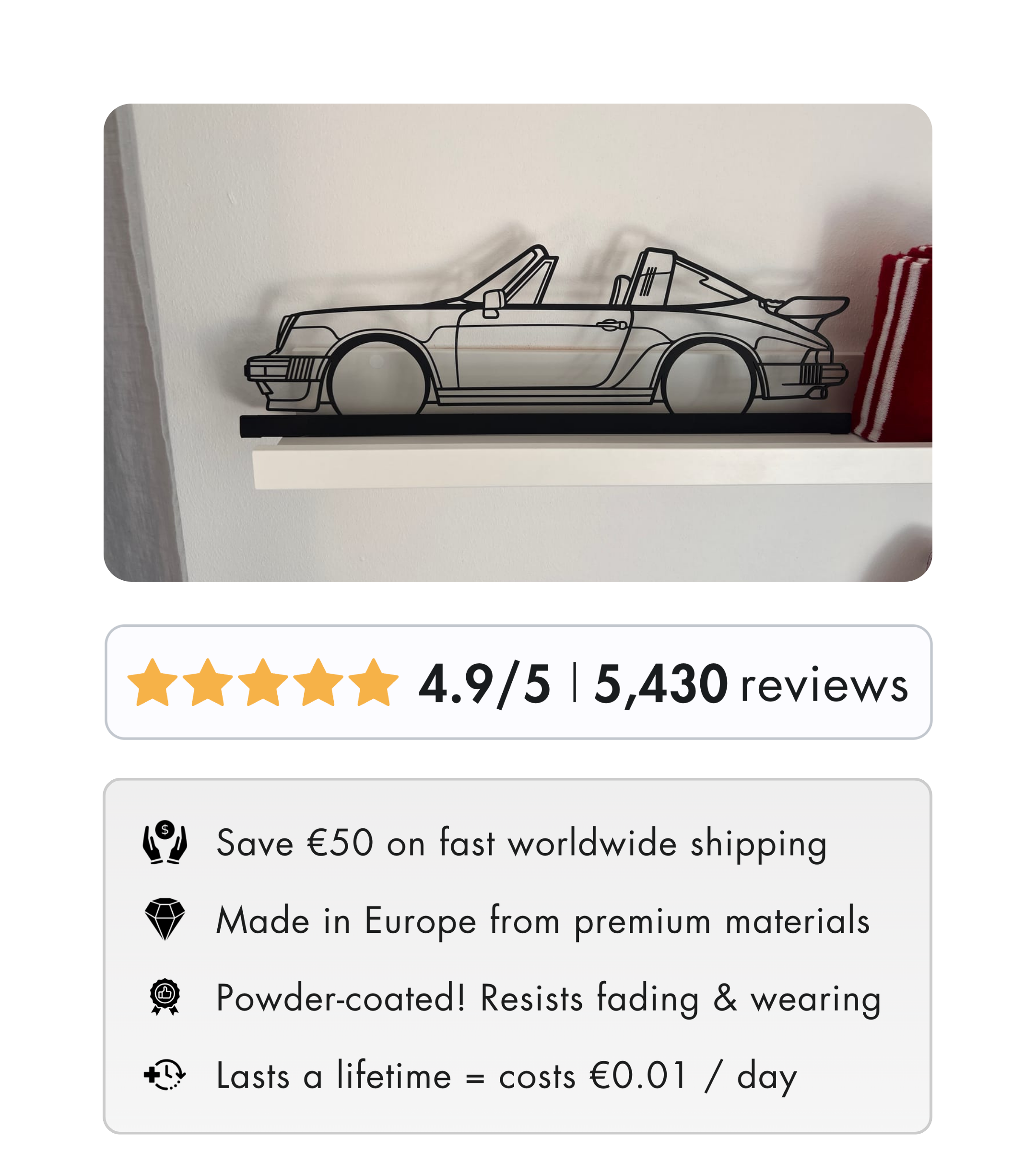Click the Lasts a lifetime text
The width and height of the screenshot is (1036, 1151).
(506, 1076)
